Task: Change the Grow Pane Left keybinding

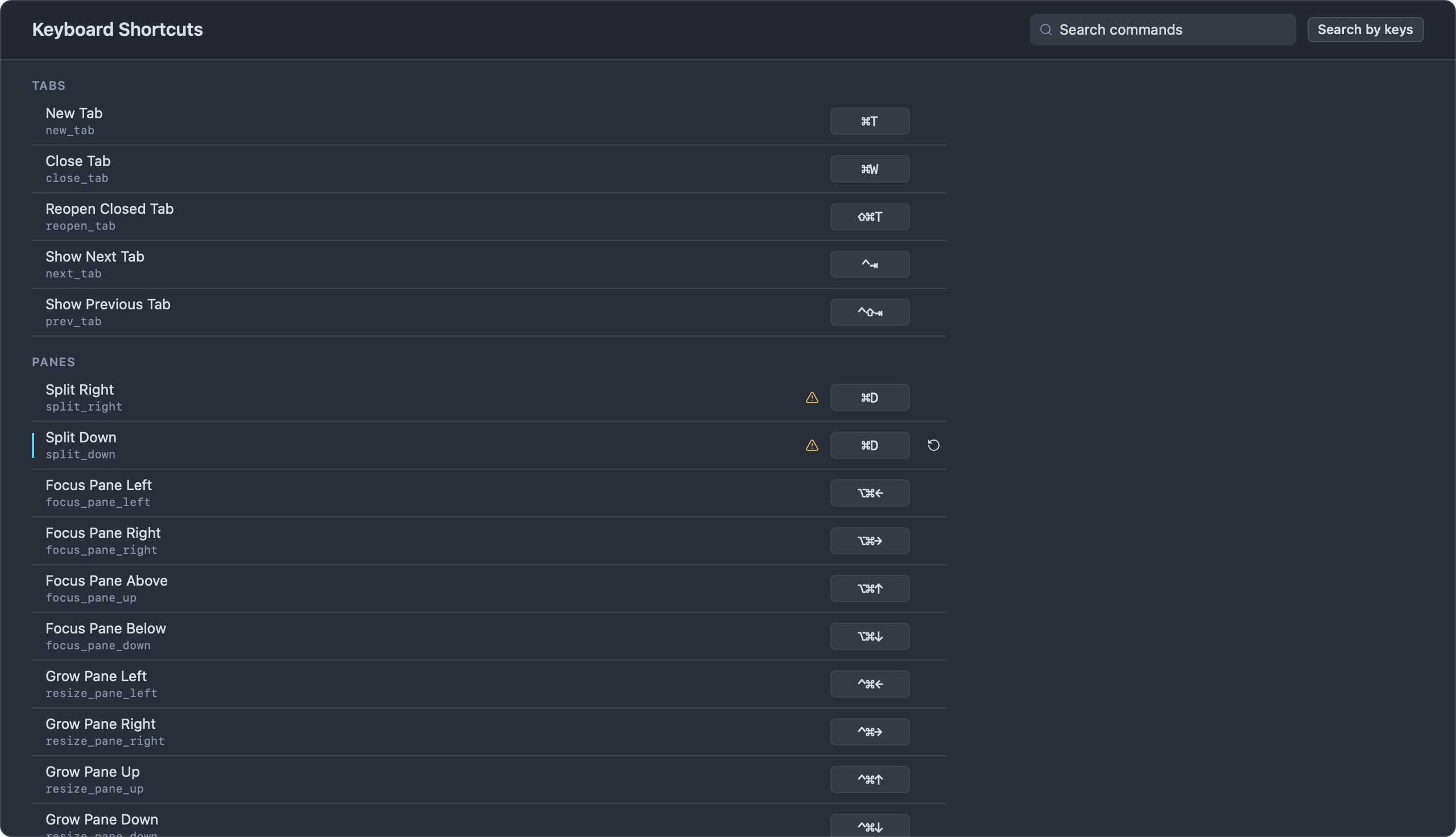Action: point(870,683)
